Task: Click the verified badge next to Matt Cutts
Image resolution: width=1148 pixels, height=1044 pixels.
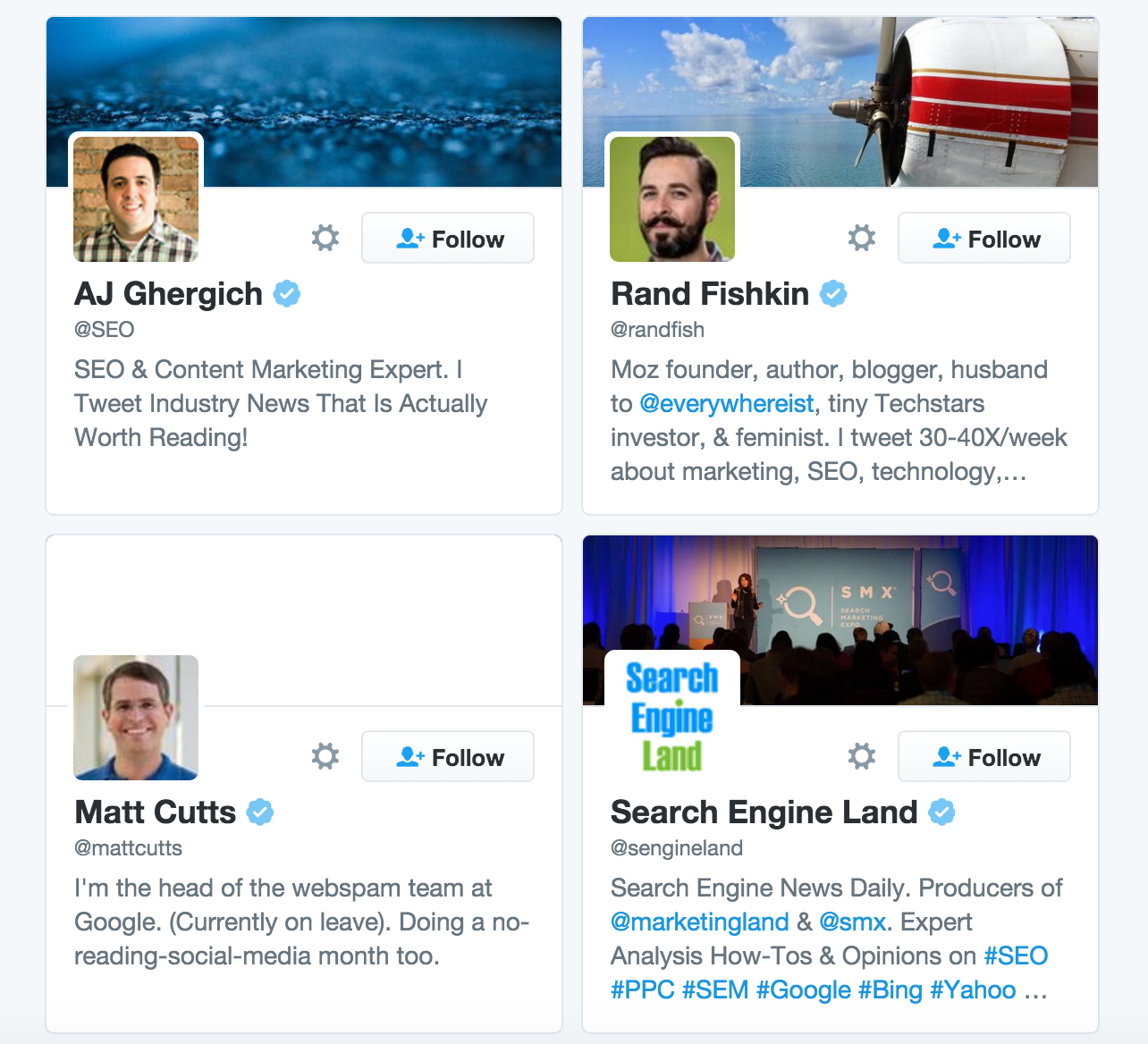Action: point(260,812)
